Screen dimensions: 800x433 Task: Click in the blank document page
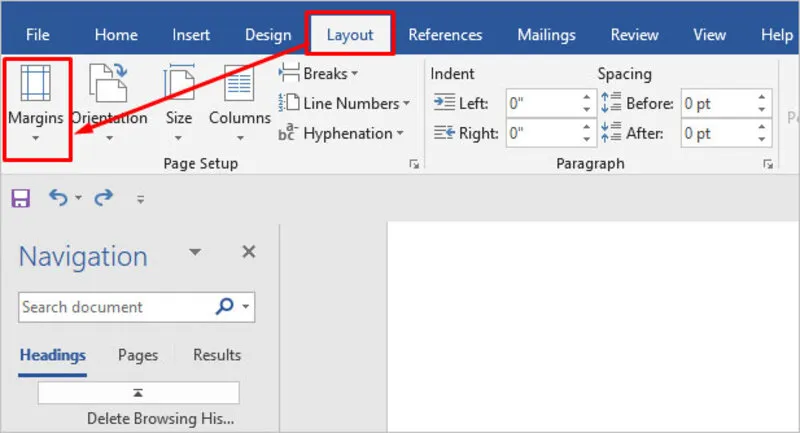[x=593, y=326]
